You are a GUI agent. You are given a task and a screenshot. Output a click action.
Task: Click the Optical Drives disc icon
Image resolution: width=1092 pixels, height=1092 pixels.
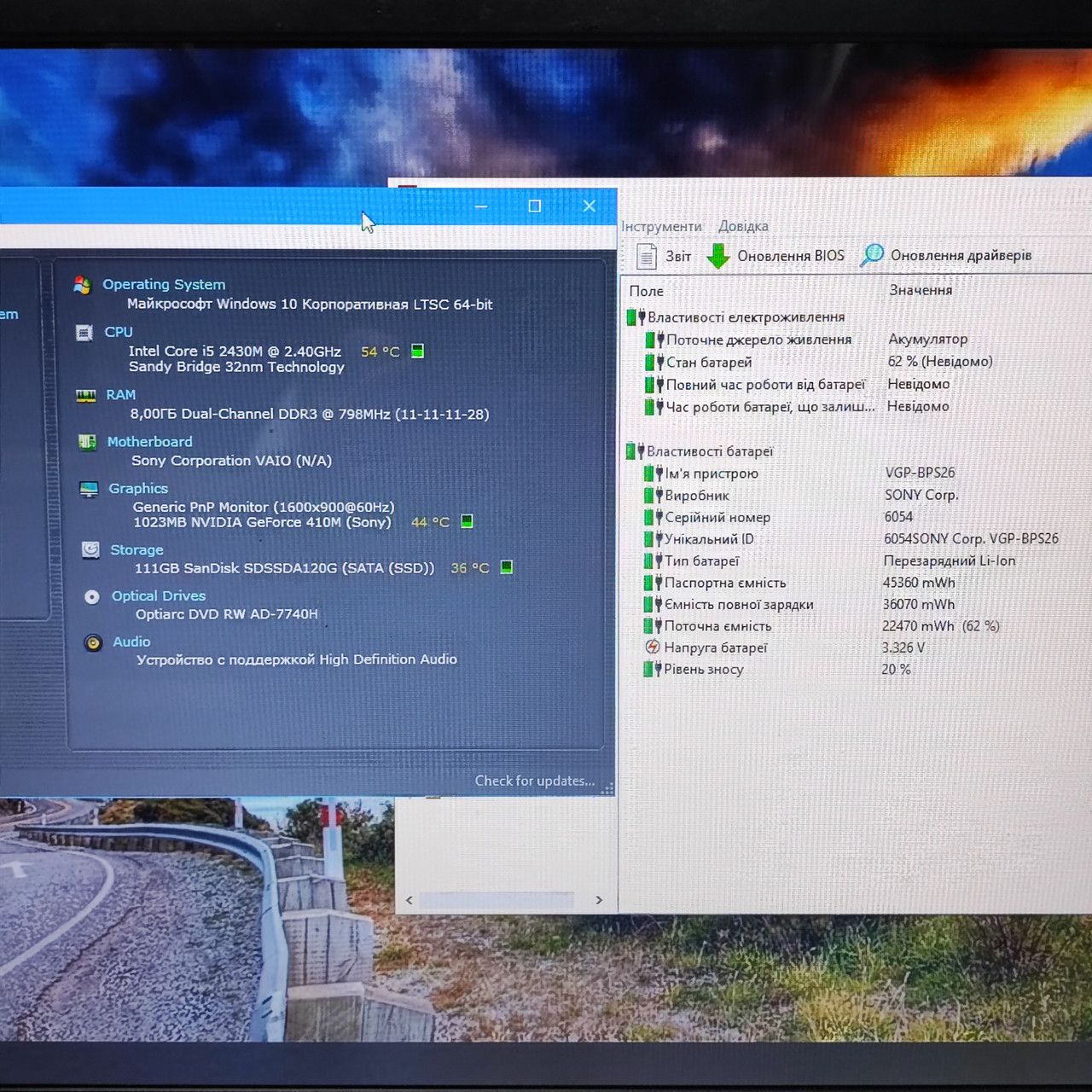[x=92, y=596]
